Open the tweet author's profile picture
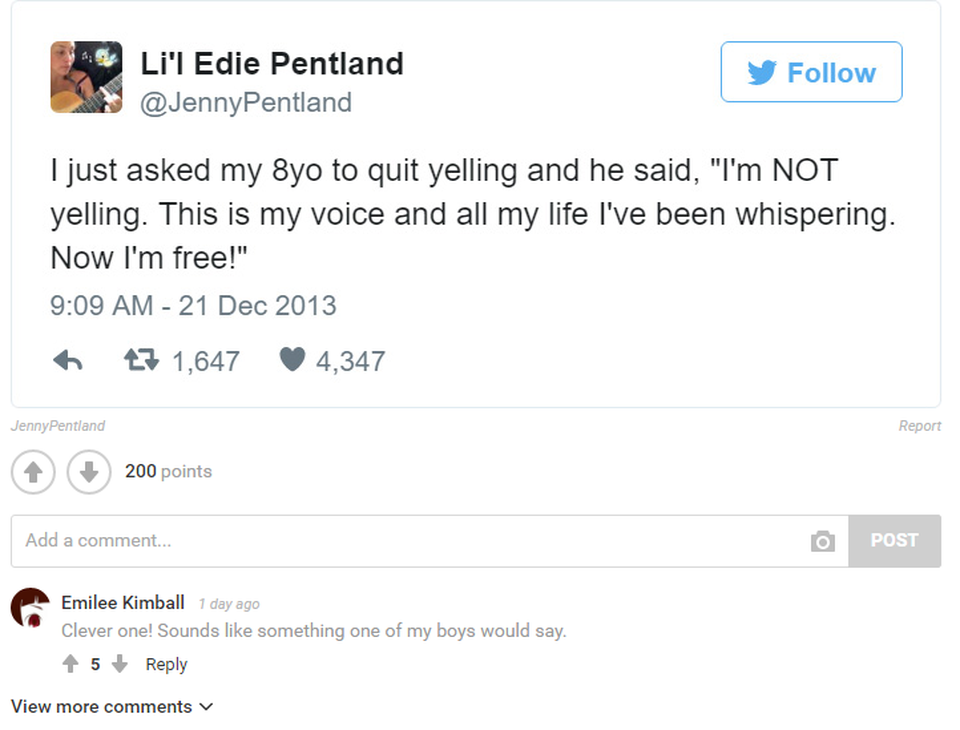 click(86, 77)
